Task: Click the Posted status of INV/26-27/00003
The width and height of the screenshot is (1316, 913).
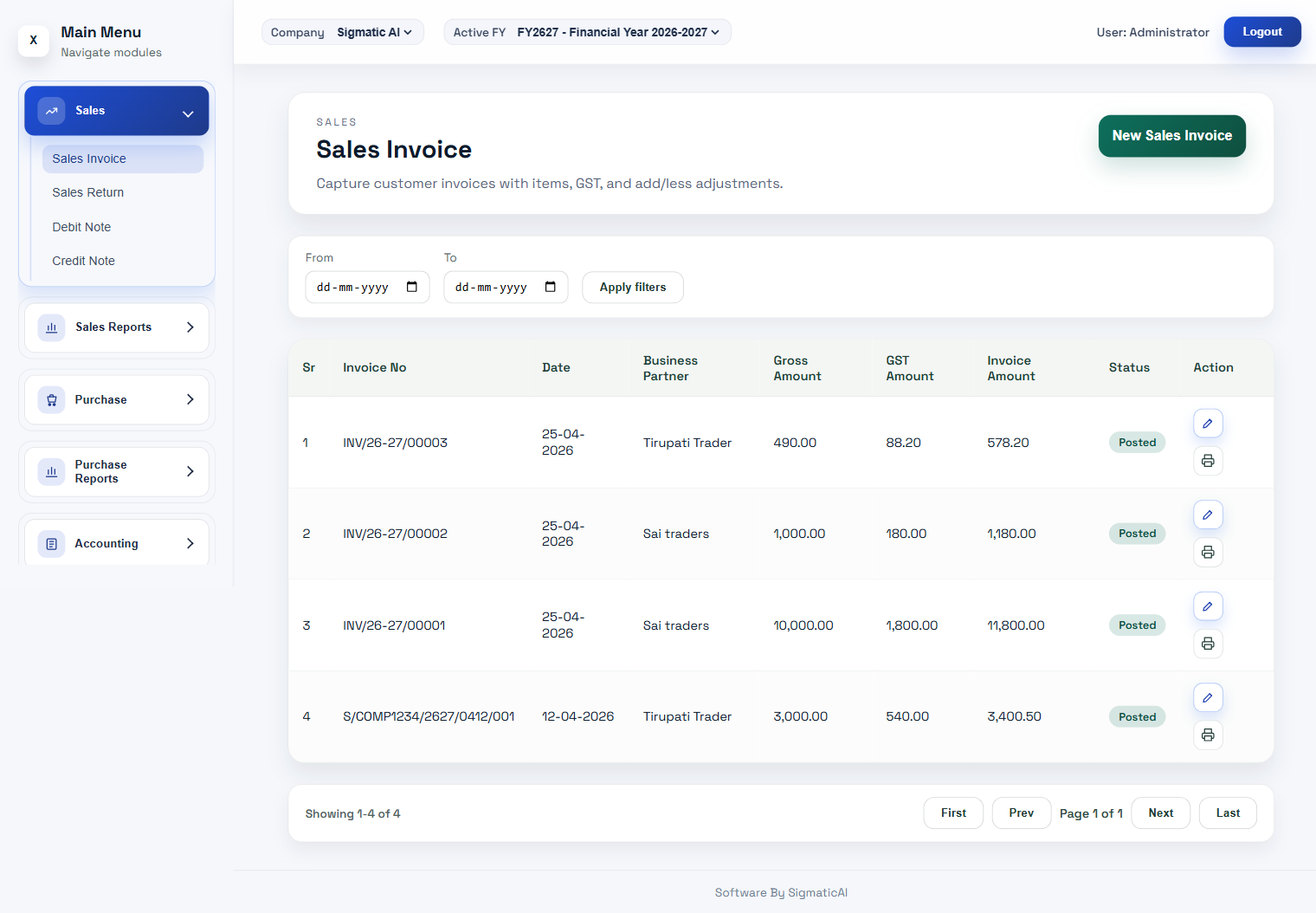Action: 1138,443
